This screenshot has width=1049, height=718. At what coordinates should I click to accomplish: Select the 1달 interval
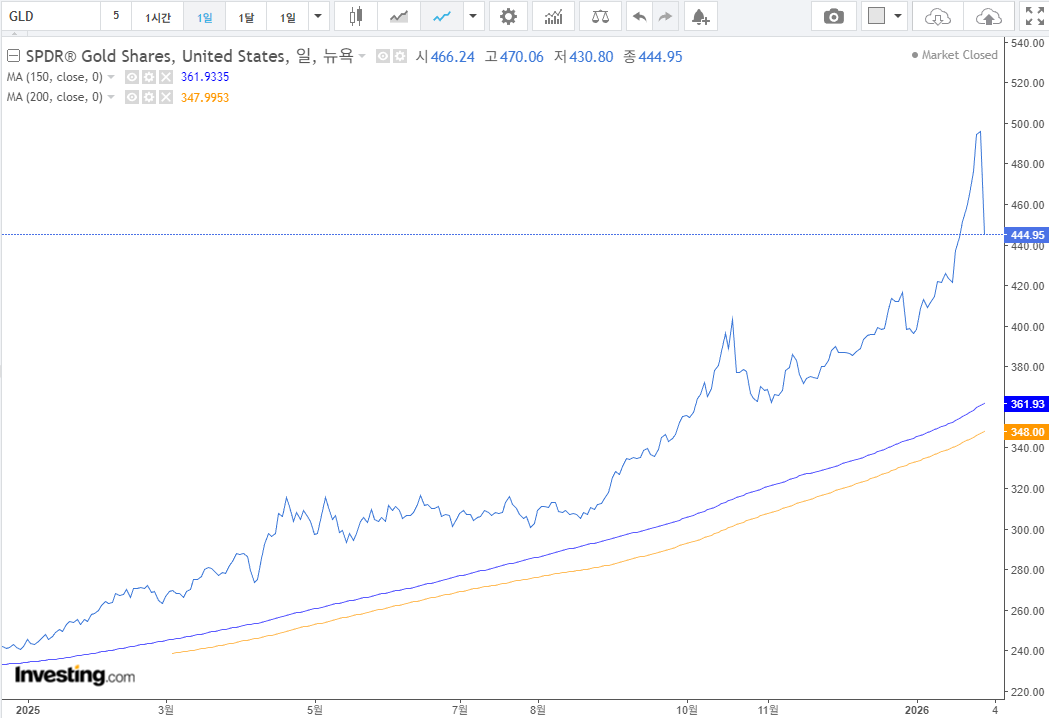[246, 17]
